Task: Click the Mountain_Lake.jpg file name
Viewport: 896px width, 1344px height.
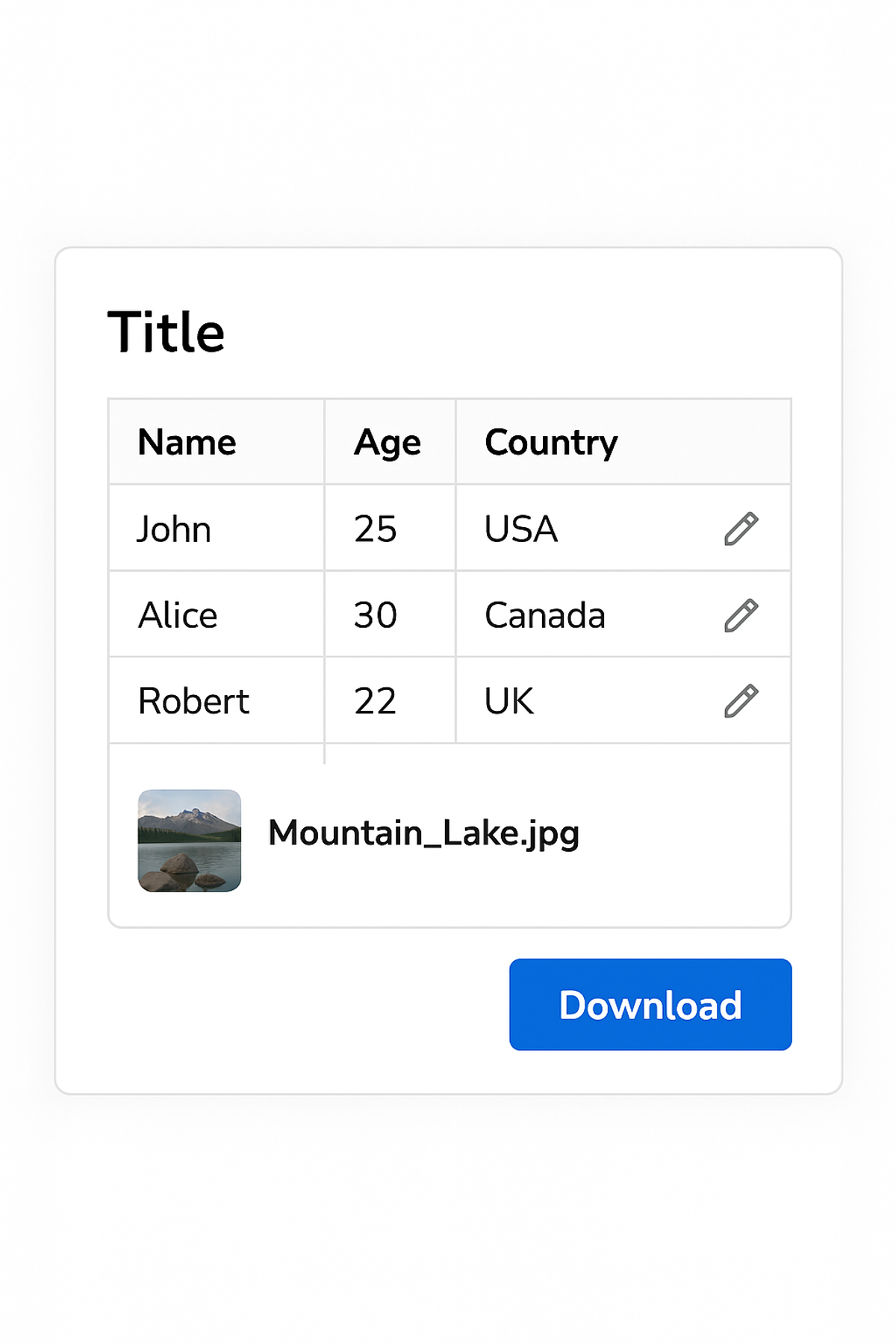Action: [423, 833]
